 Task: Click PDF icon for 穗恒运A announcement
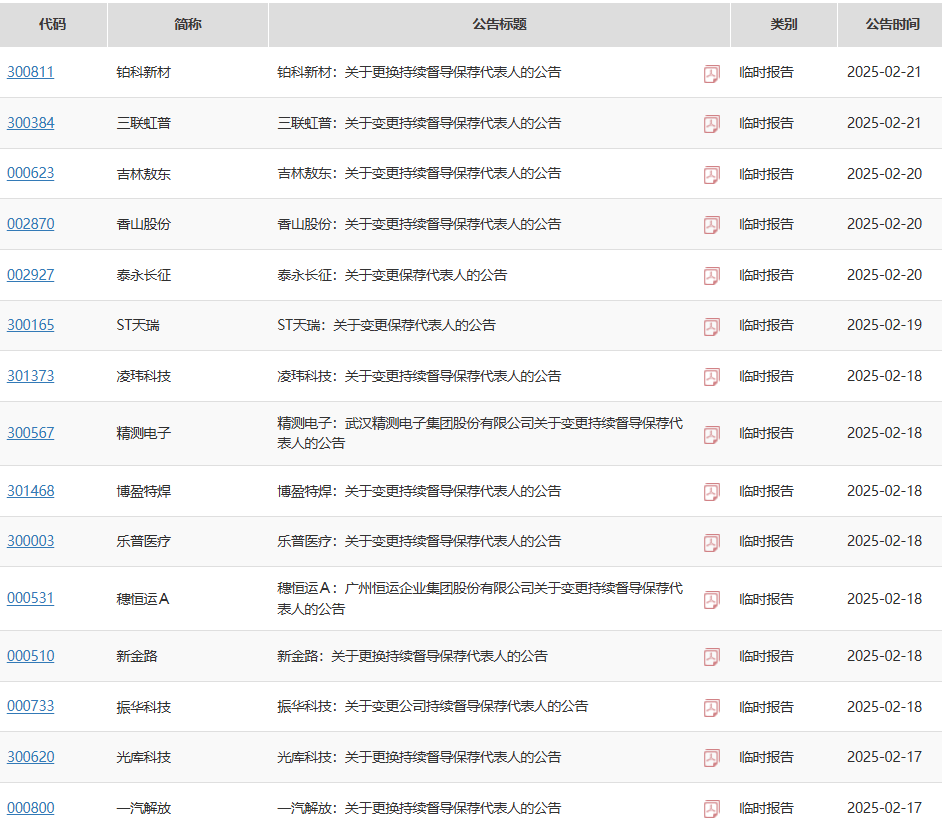tap(711, 599)
